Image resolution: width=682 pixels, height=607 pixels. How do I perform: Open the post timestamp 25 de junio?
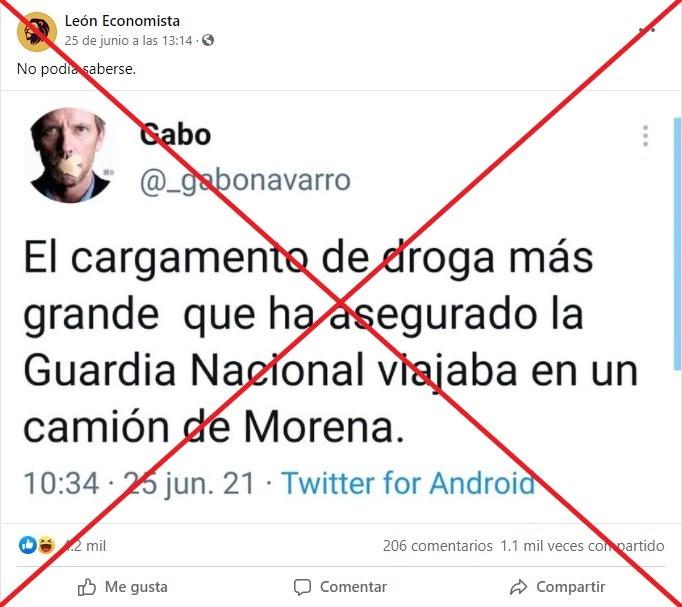point(128,40)
